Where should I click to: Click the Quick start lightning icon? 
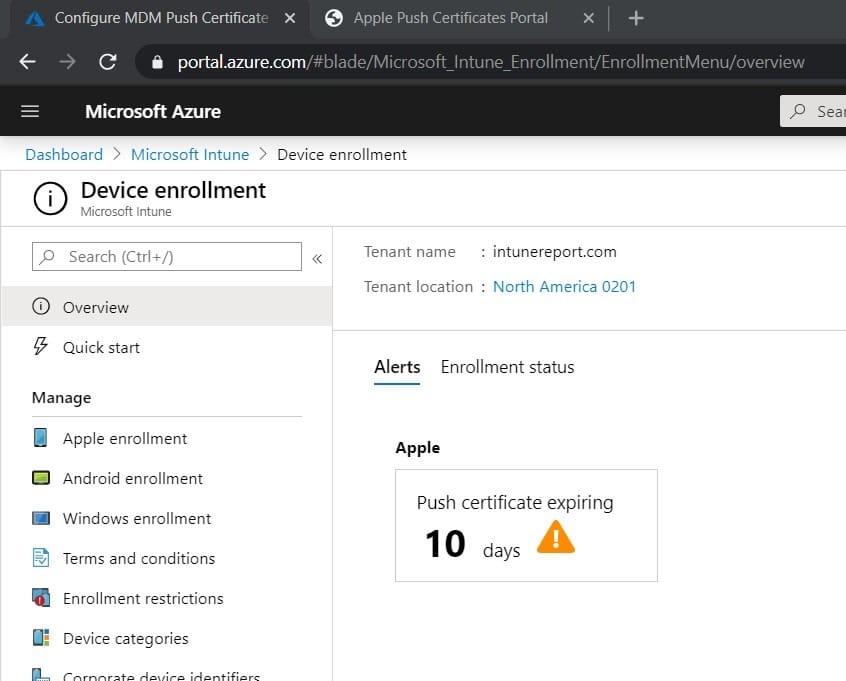pyautogui.click(x=40, y=346)
